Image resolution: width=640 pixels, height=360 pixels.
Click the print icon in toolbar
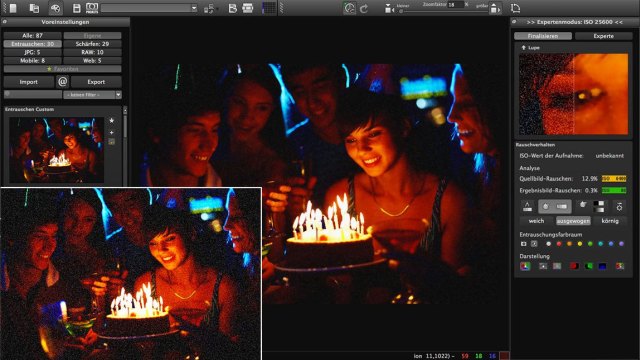(x=248, y=8)
